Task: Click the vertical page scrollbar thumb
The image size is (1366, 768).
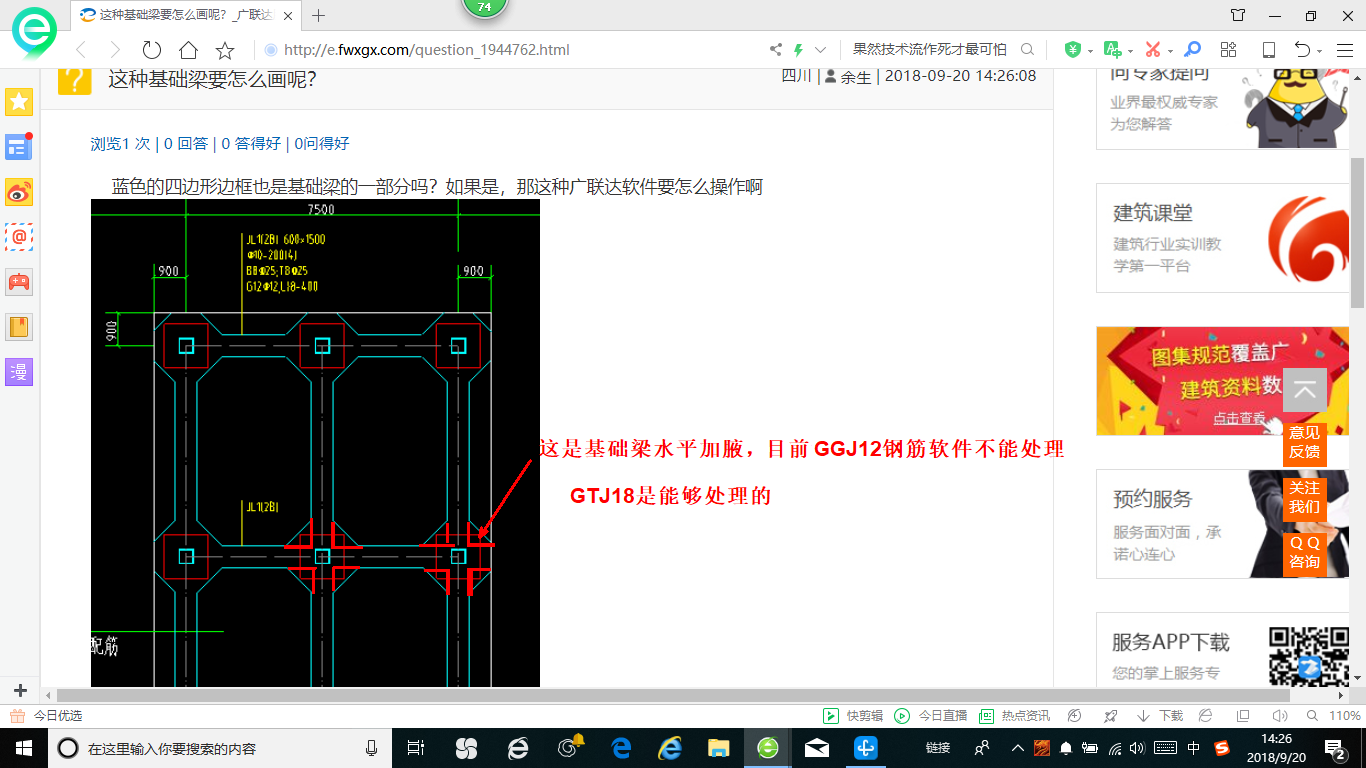Action: pyautogui.click(x=1357, y=235)
